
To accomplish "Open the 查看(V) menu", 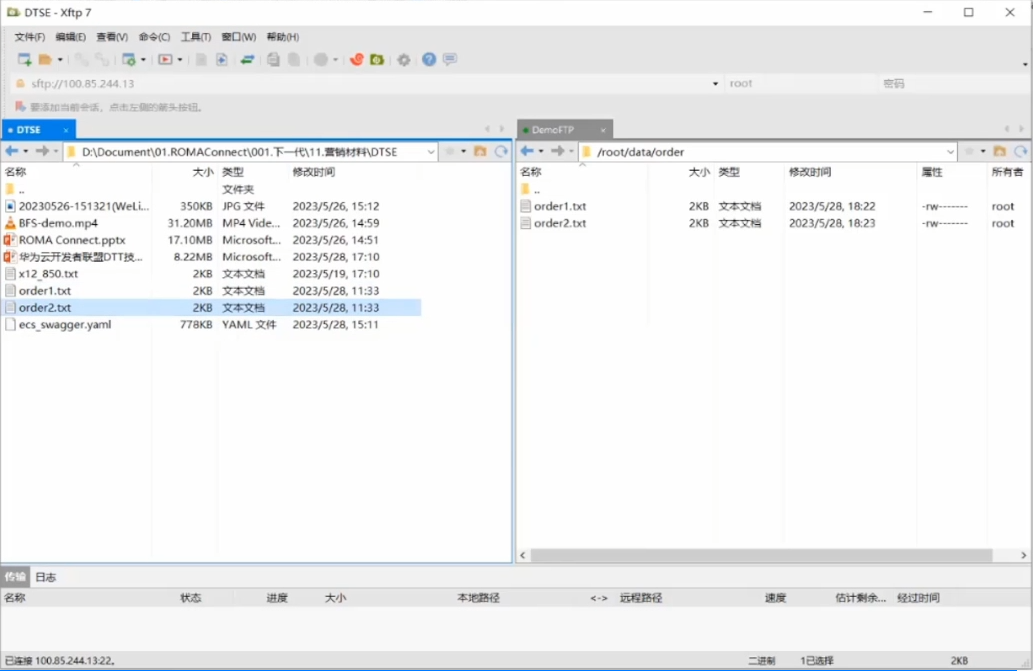I will pyautogui.click(x=112, y=37).
